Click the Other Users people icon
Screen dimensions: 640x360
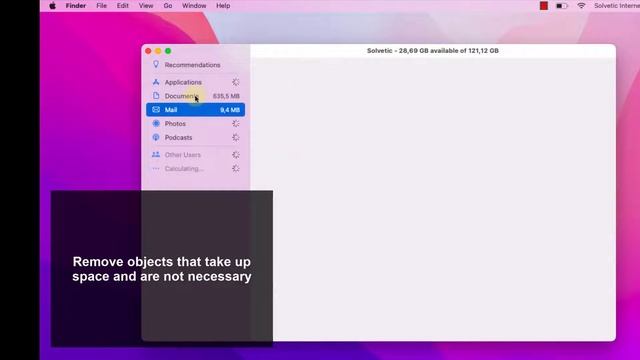[156, 155]
